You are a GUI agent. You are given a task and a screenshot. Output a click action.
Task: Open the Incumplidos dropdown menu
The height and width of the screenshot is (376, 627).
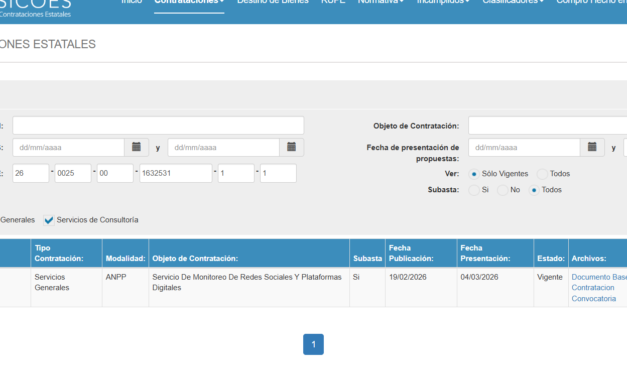443,2
